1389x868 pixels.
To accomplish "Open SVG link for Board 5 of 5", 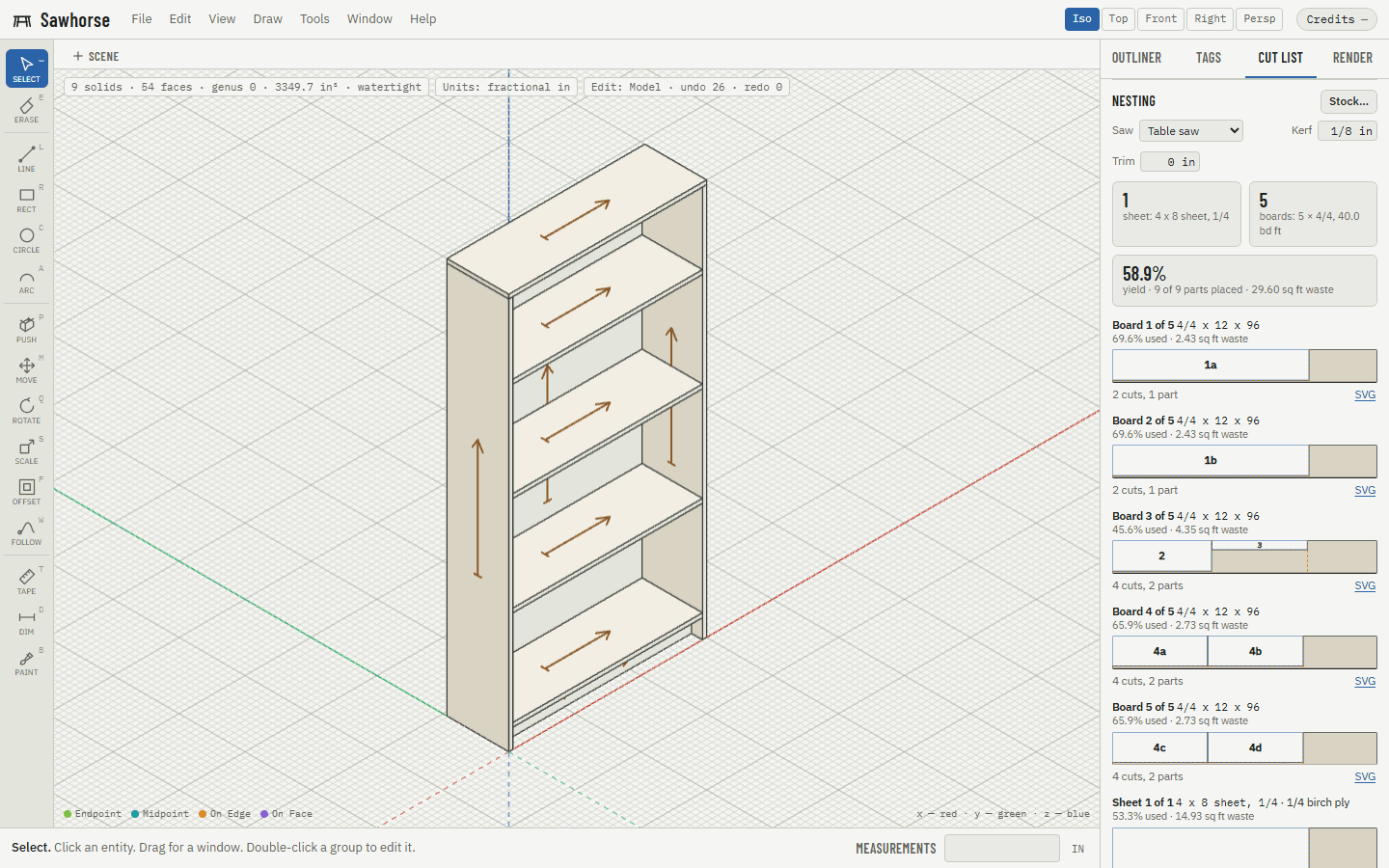I will pos(1365,777).
